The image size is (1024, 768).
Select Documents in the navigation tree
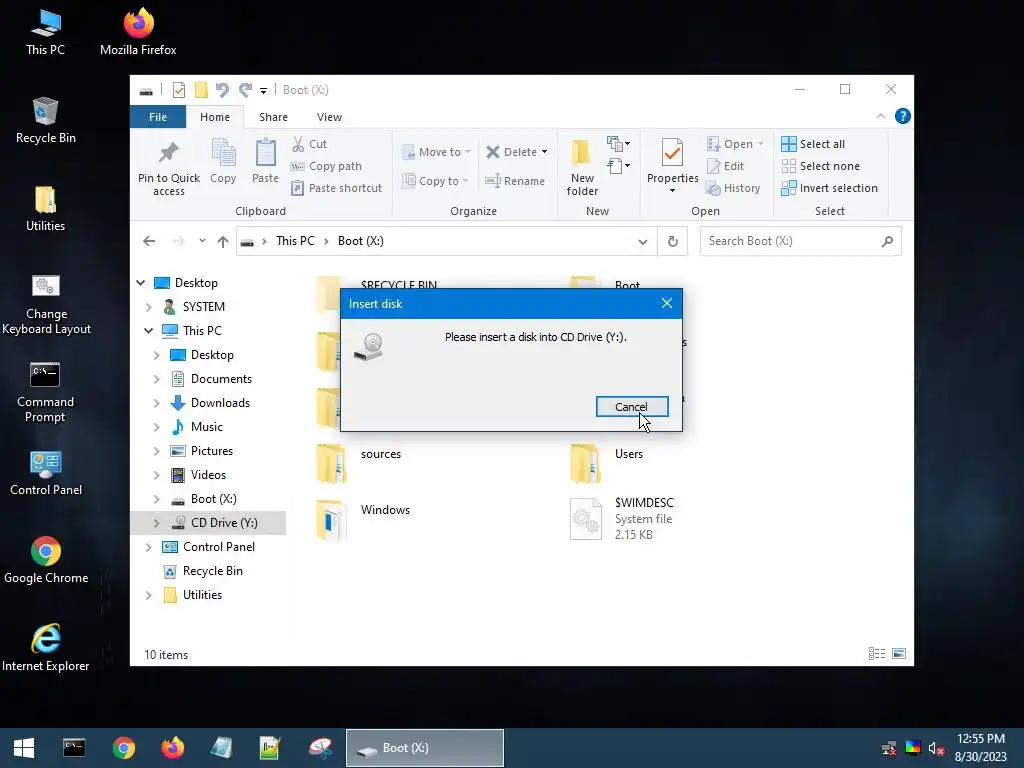(221, 379)
